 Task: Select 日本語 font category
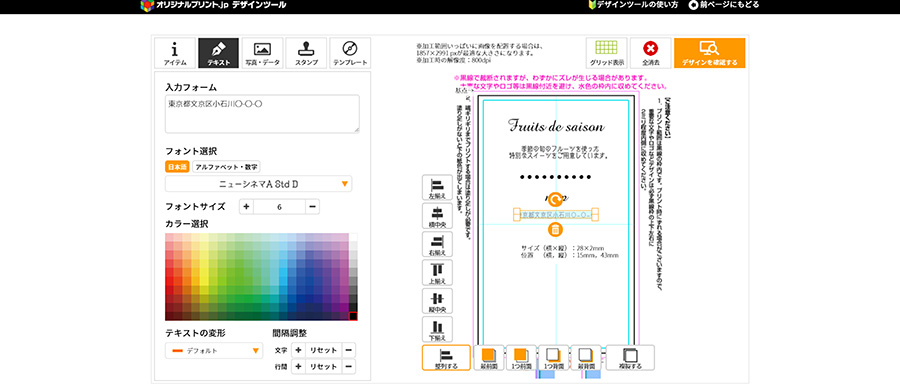click(x=177, y=167)
